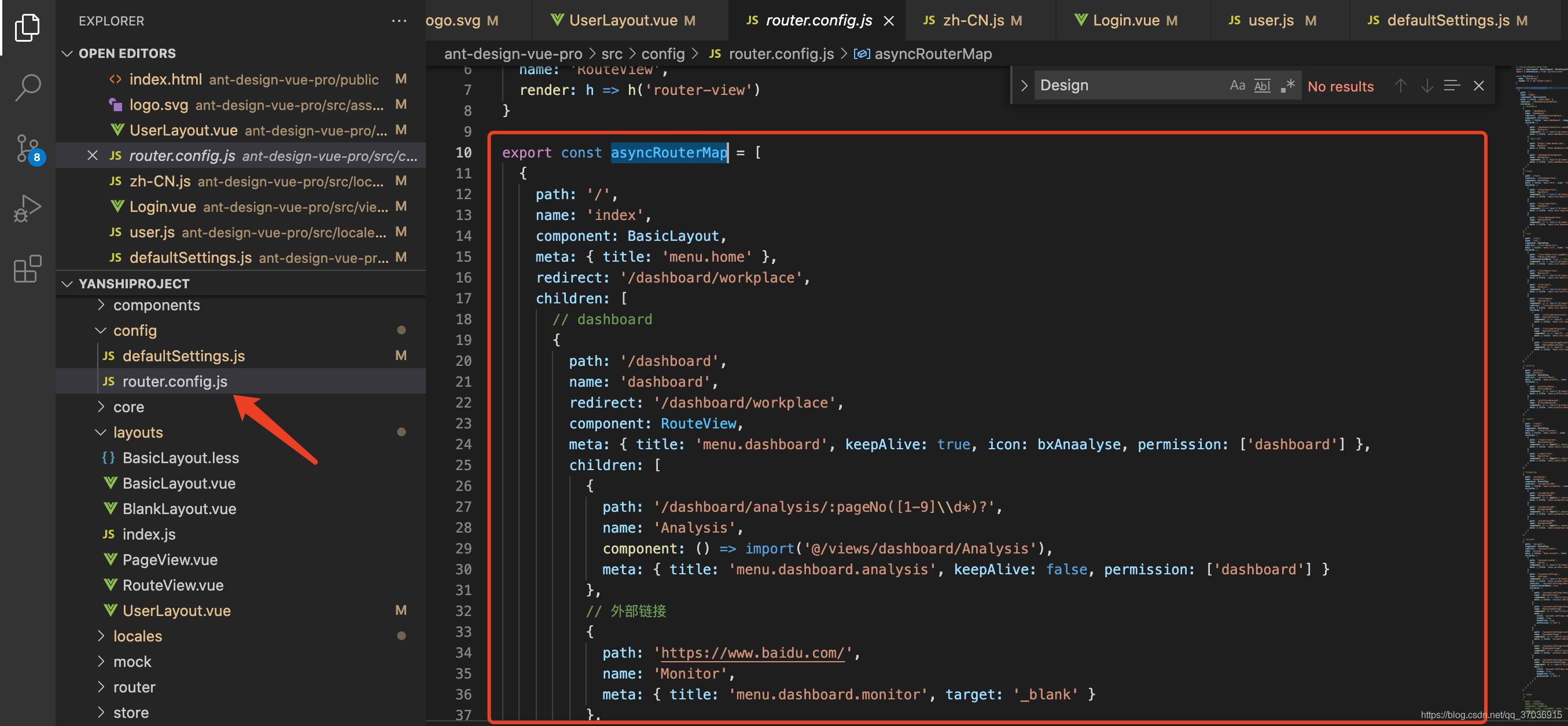Open the baidu.com link in code

click(x=752, y=653)
